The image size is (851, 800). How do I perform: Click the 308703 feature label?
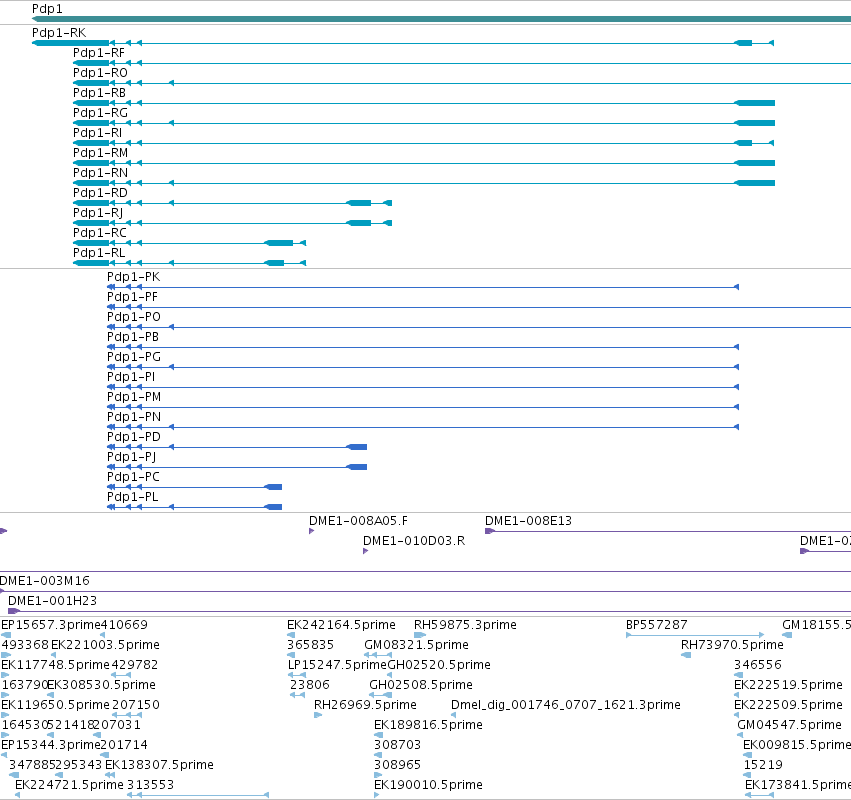(397, 745)
